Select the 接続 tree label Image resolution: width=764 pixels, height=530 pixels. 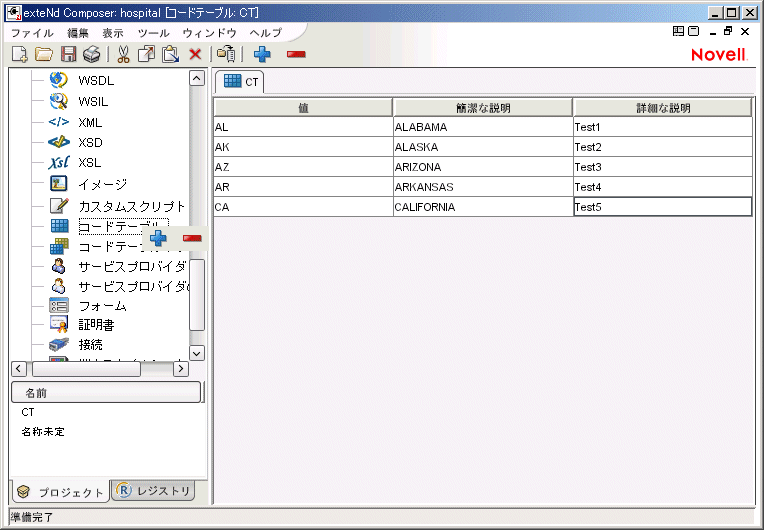click(91, 344)
